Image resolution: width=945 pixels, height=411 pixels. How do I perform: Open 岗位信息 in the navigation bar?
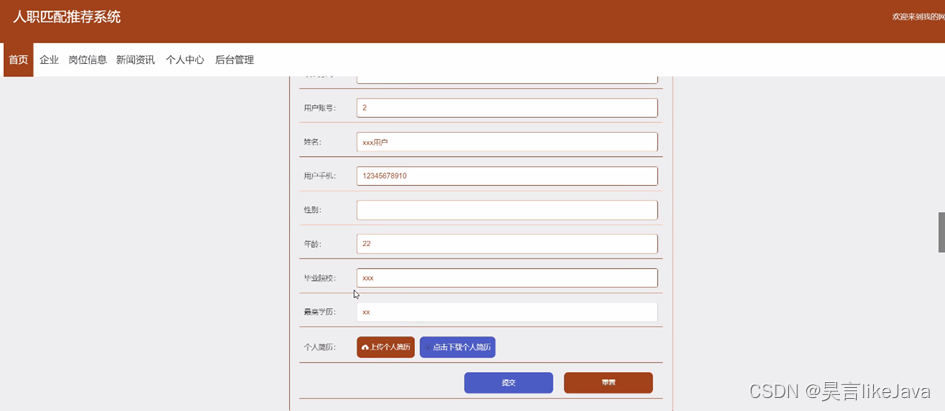click(87, 60)
